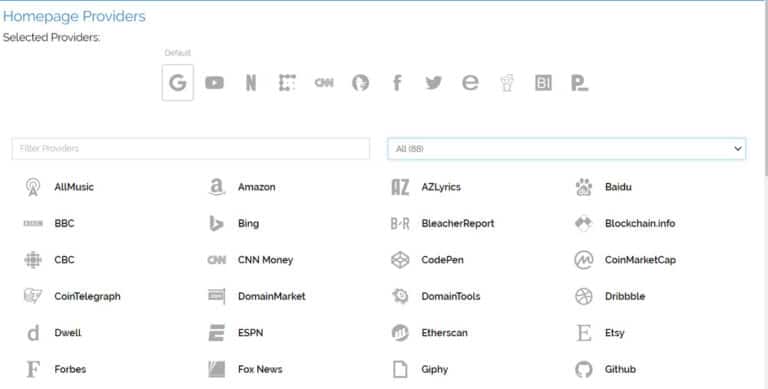The image size is (768, 389).
Task: Click the Etherscan chart icon
Action: tap(400, 333)
